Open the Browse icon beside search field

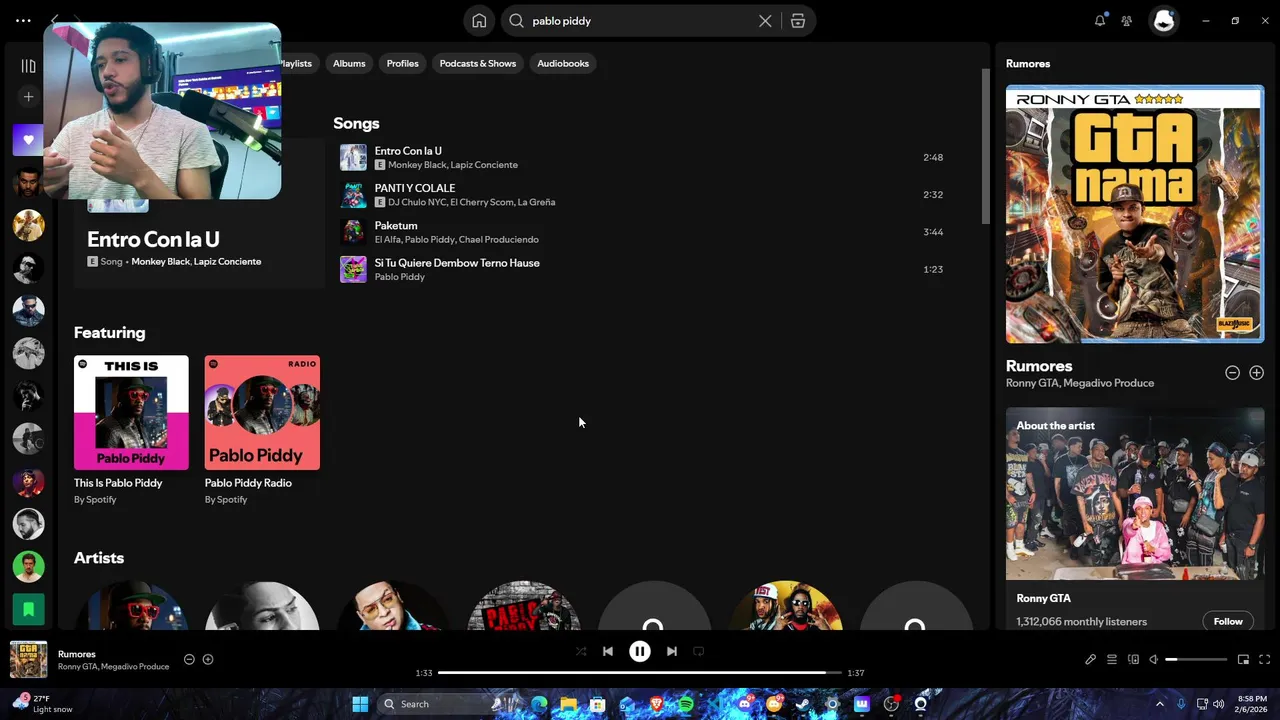tap(798, 21)
